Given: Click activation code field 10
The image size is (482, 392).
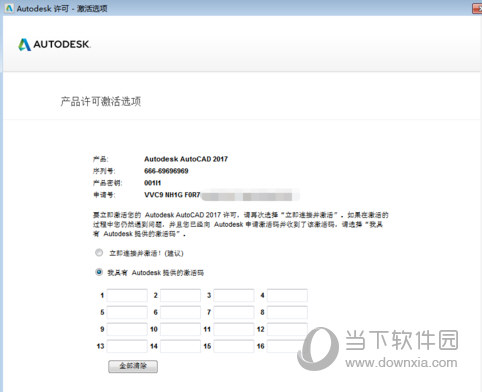Looking at the screenshot, I should 180,329.
